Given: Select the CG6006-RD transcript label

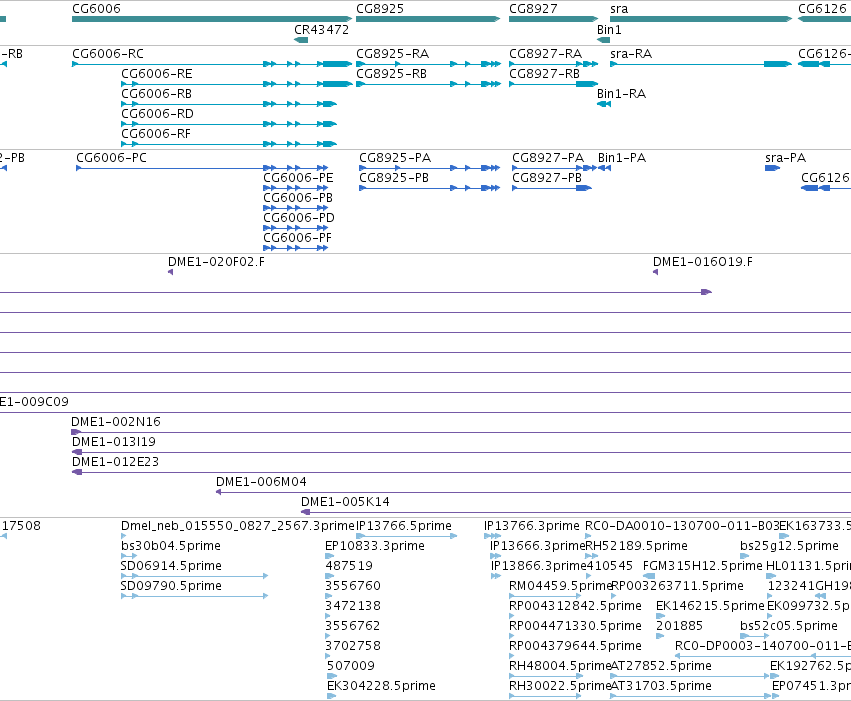Looking at the screenshot, I should 157,114.
